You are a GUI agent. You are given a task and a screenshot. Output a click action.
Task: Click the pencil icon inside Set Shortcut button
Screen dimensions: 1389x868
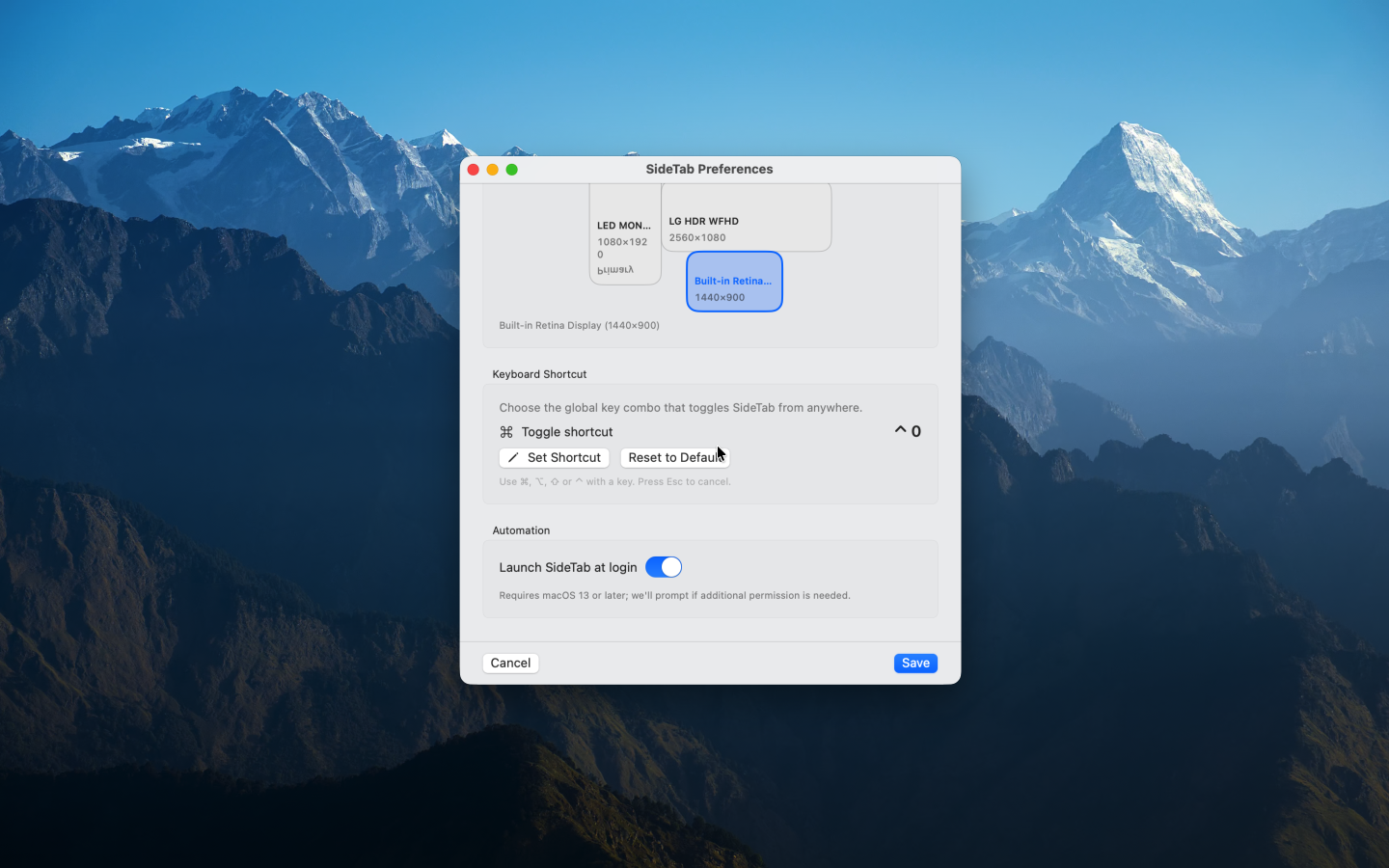point(514,457)
